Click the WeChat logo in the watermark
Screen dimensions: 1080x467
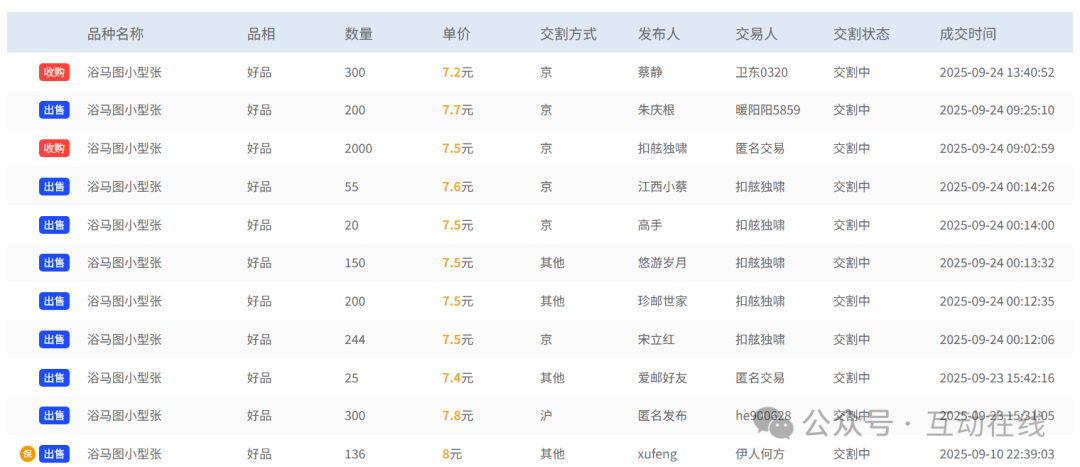780,424
